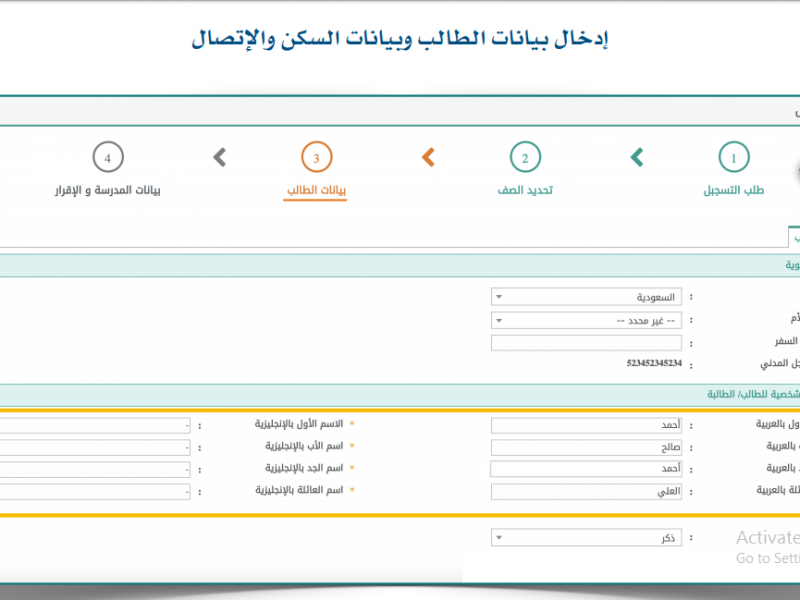Click the civil record number 523452345234
Image resolution: width=800 pixels, height=600 pixels.
tap(654, 363)
